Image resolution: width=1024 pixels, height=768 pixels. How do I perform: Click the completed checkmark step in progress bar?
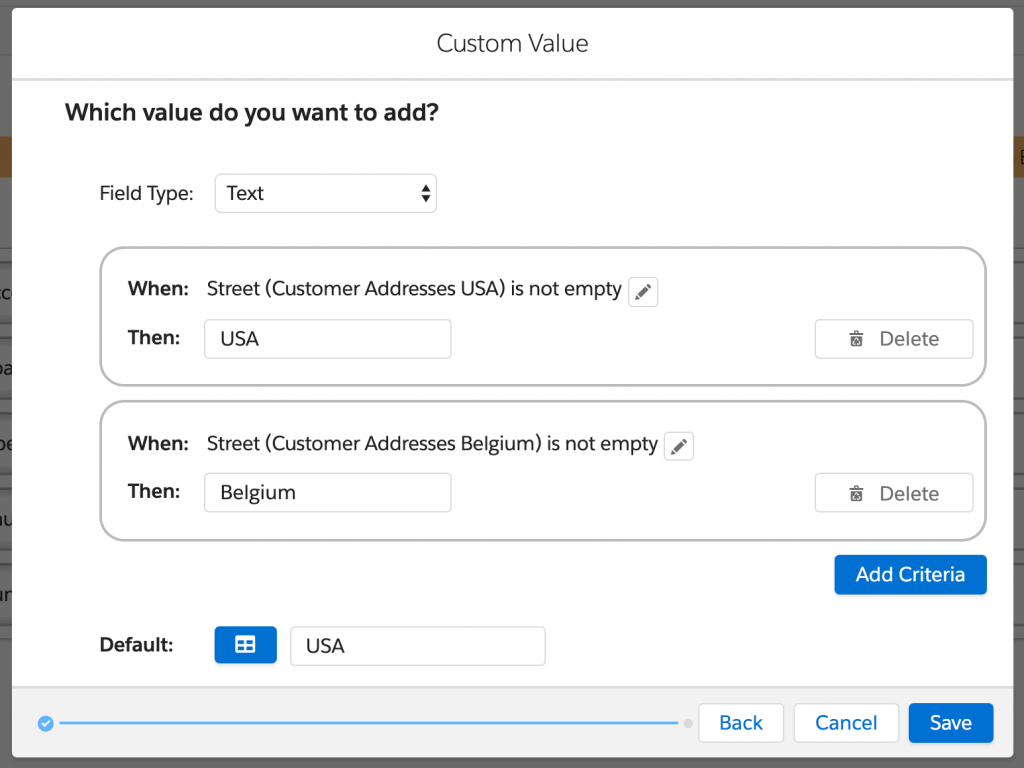[x=45, y=723]
